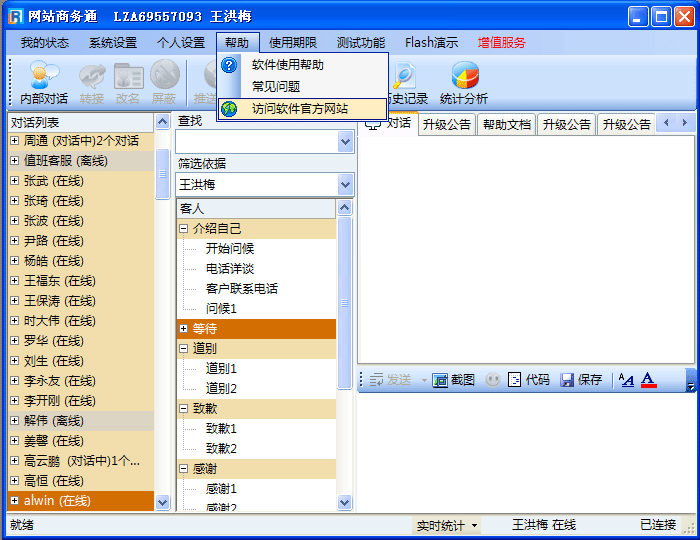Screen dimensions: 700x540
Task: Switch to the 帮助文档 tab
Action: 507,125
